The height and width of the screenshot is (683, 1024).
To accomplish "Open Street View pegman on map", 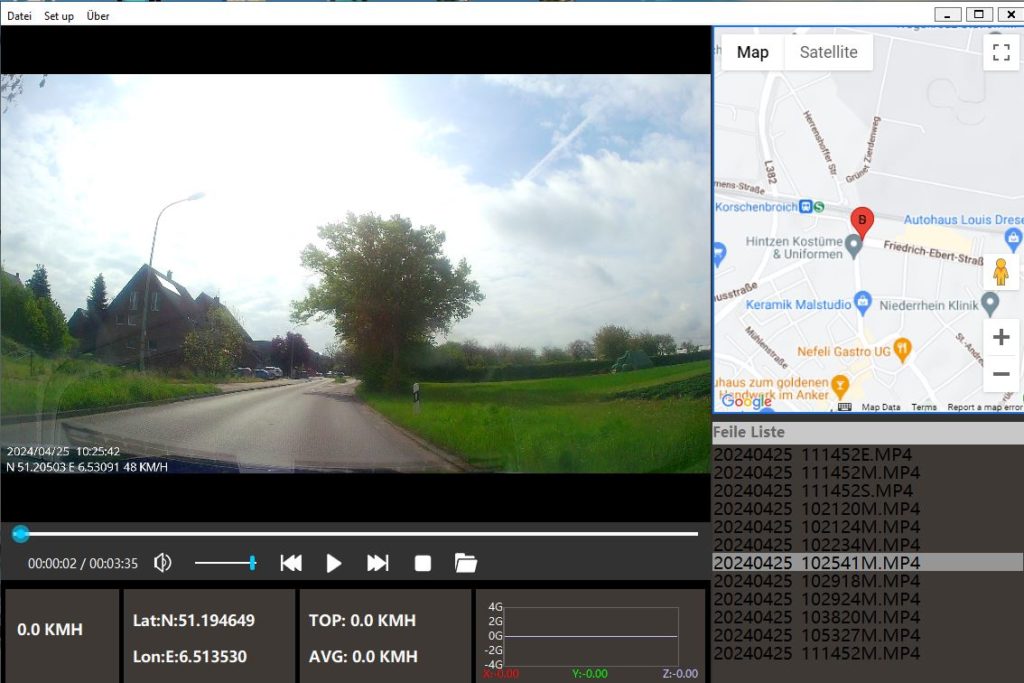I will 1000,271.
